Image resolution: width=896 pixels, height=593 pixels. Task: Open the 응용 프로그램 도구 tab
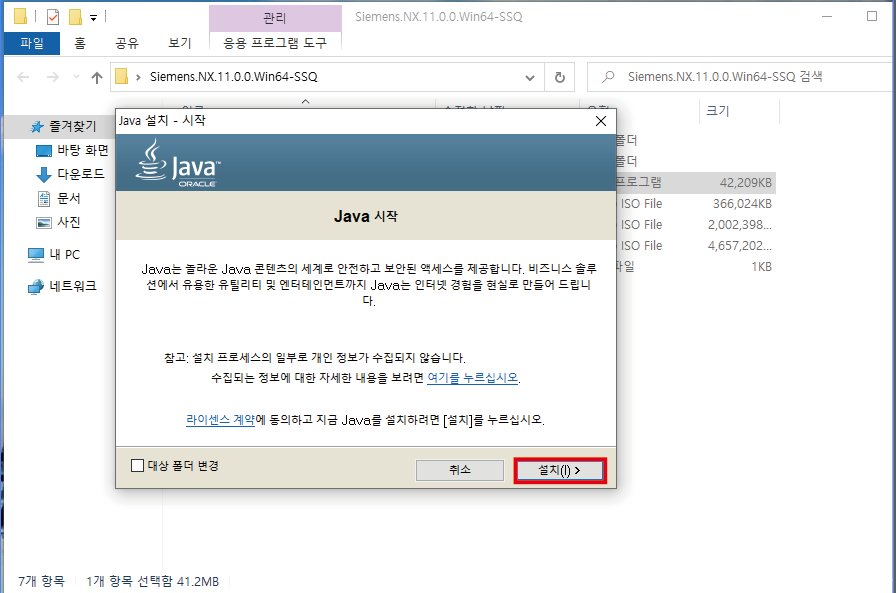(275, 43)
